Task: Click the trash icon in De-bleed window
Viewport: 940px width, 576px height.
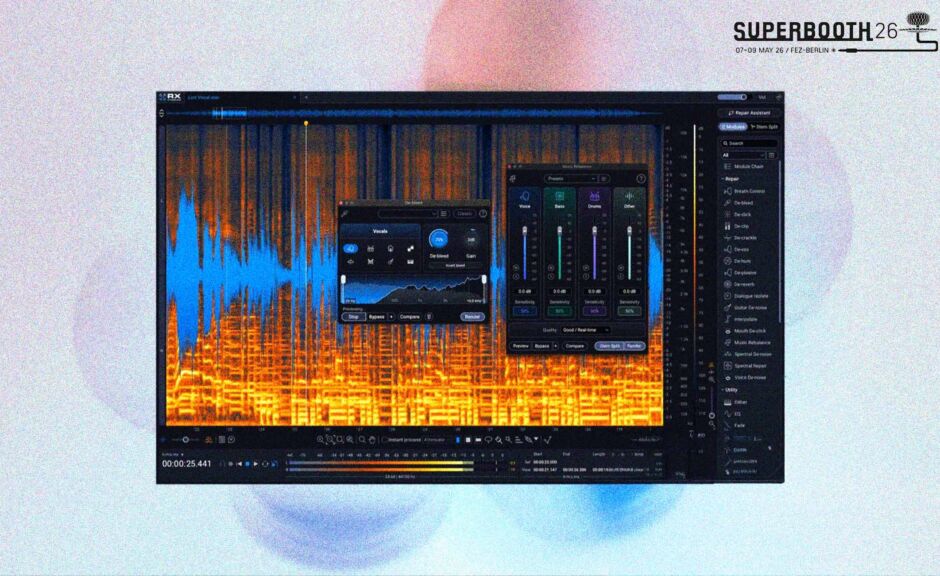Action: tap(429, 316)
